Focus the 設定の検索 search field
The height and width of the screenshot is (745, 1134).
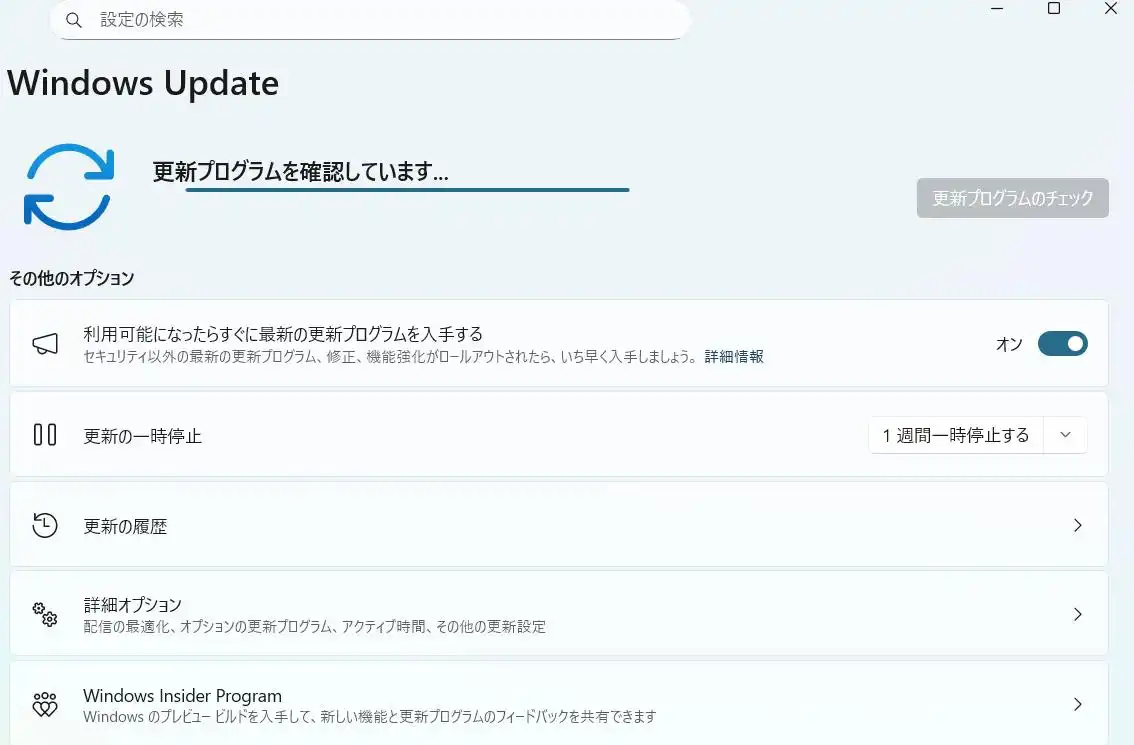tap(380, 20)
